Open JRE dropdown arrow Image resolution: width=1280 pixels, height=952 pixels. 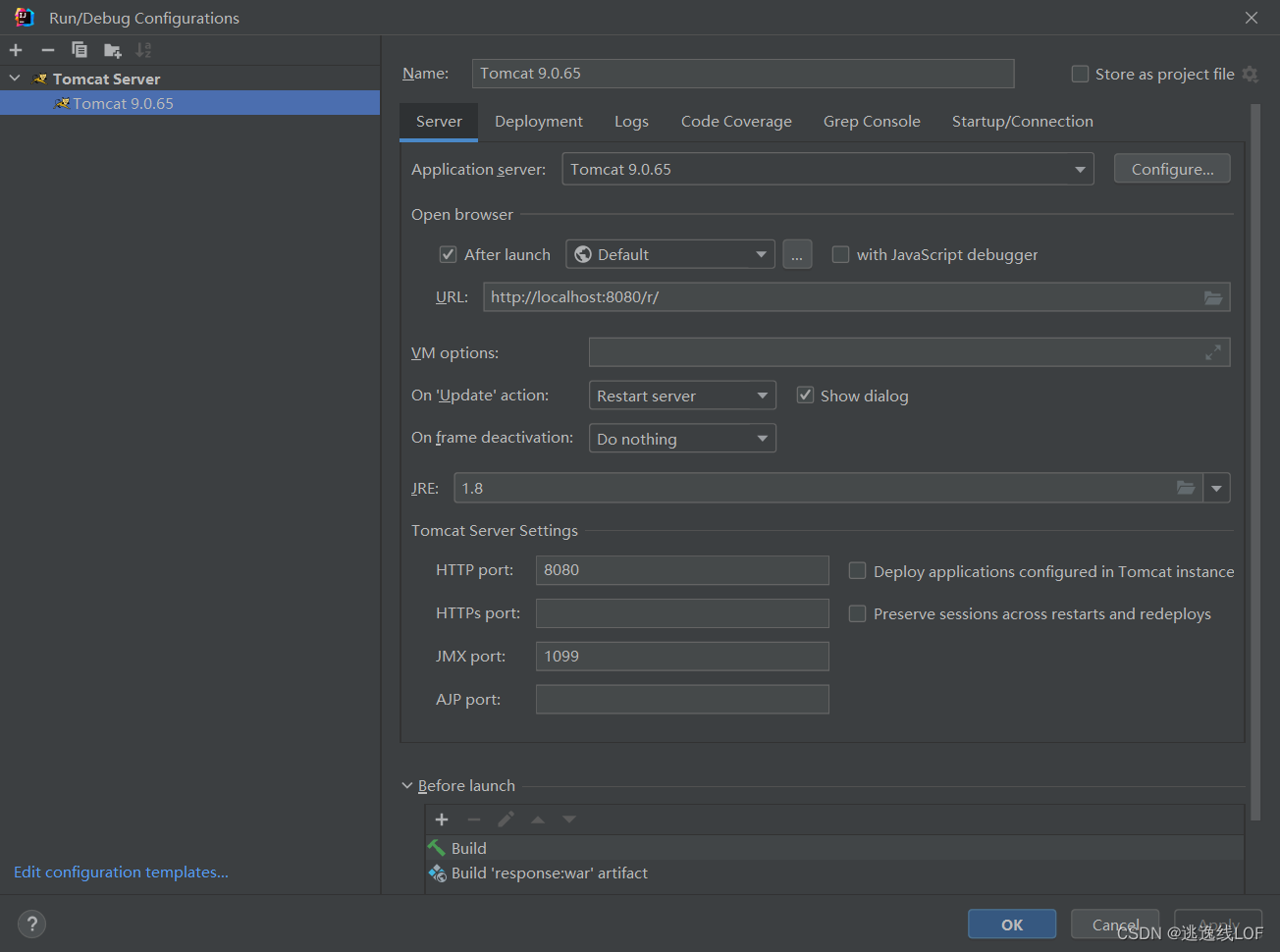coord(1217,488)
